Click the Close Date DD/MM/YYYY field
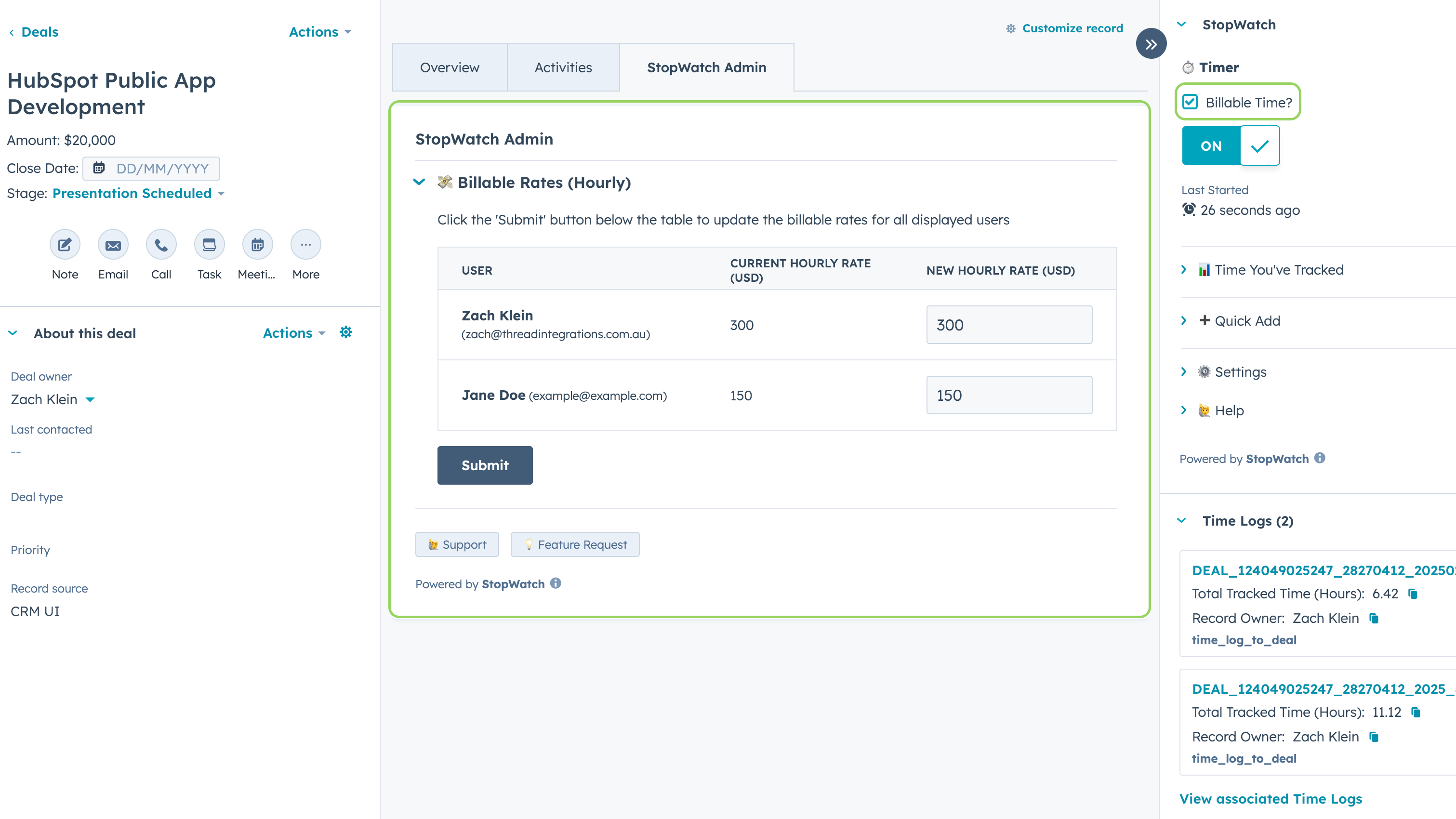Viewport: 1456px width, 819px height. (151, 169)
